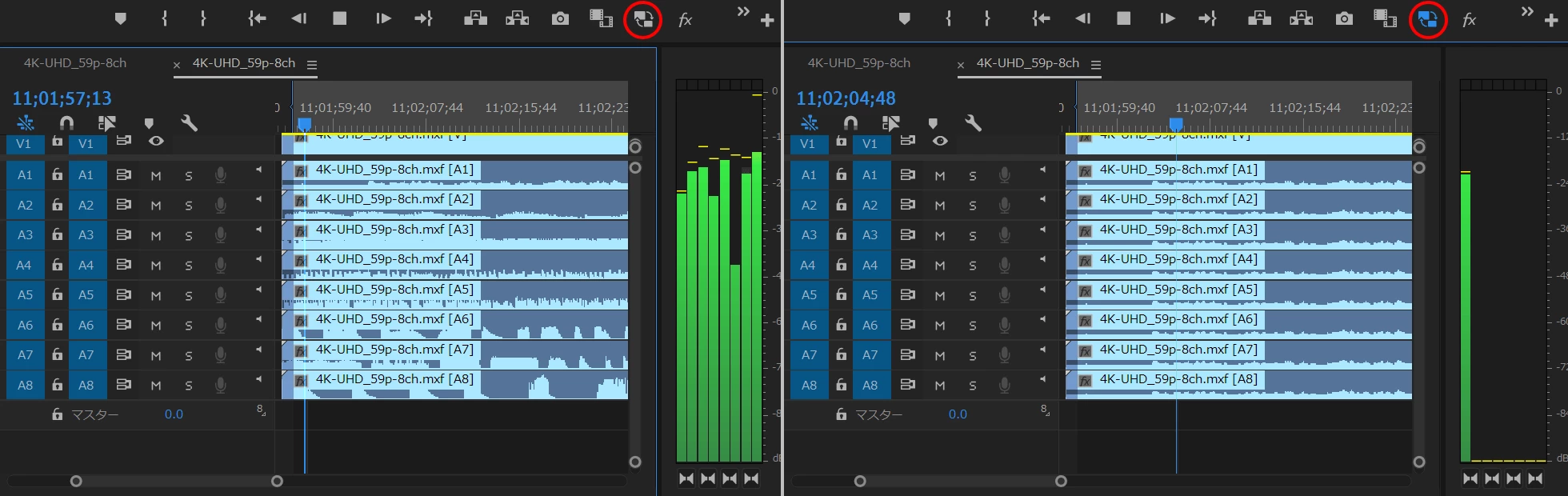The width and height of the screenshot is (1568, 496).
Task: Export frame with camera icon, right panel
Action: [1344, 18]
